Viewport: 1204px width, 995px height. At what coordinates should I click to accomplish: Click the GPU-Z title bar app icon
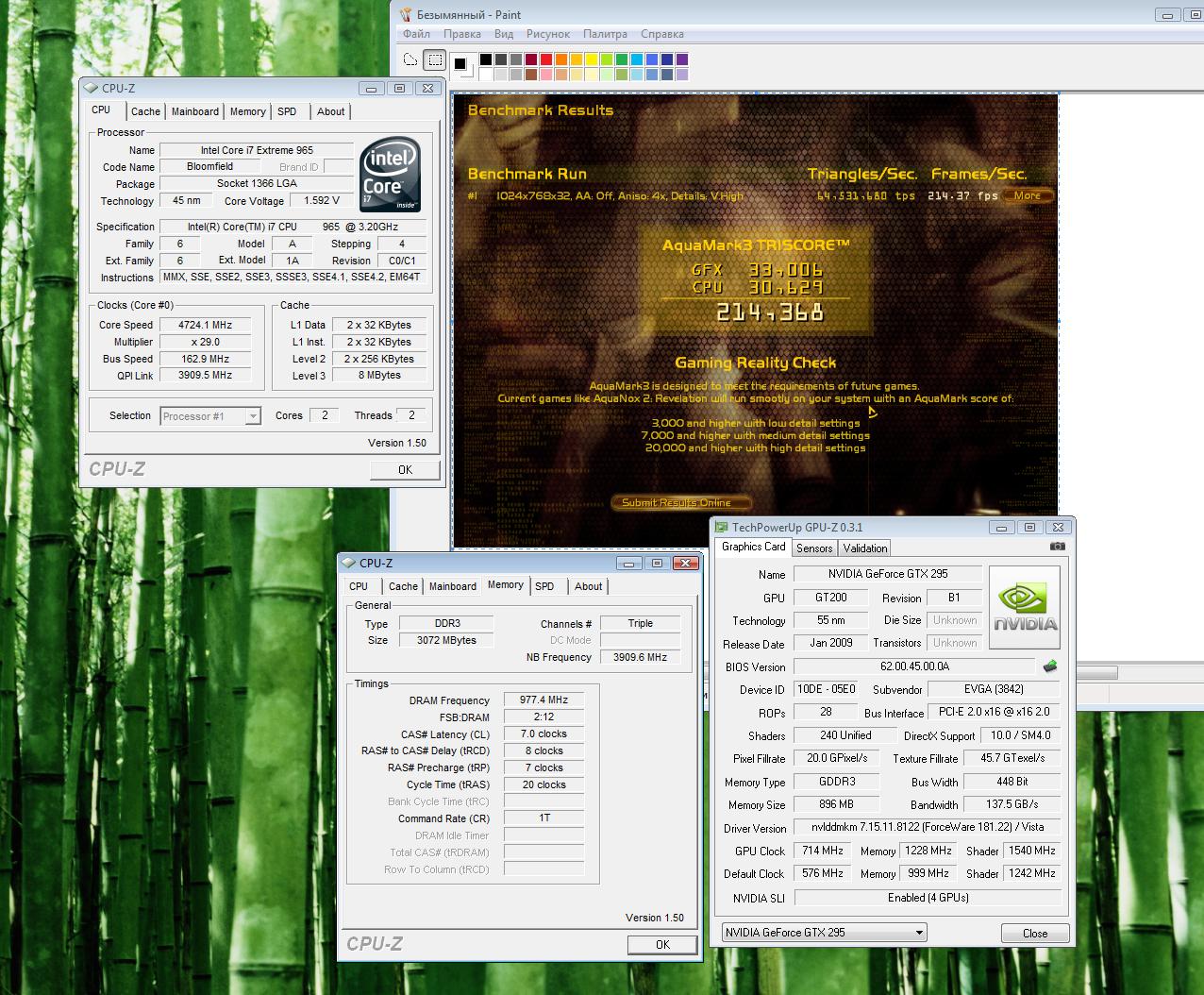[x=721, y=528]
